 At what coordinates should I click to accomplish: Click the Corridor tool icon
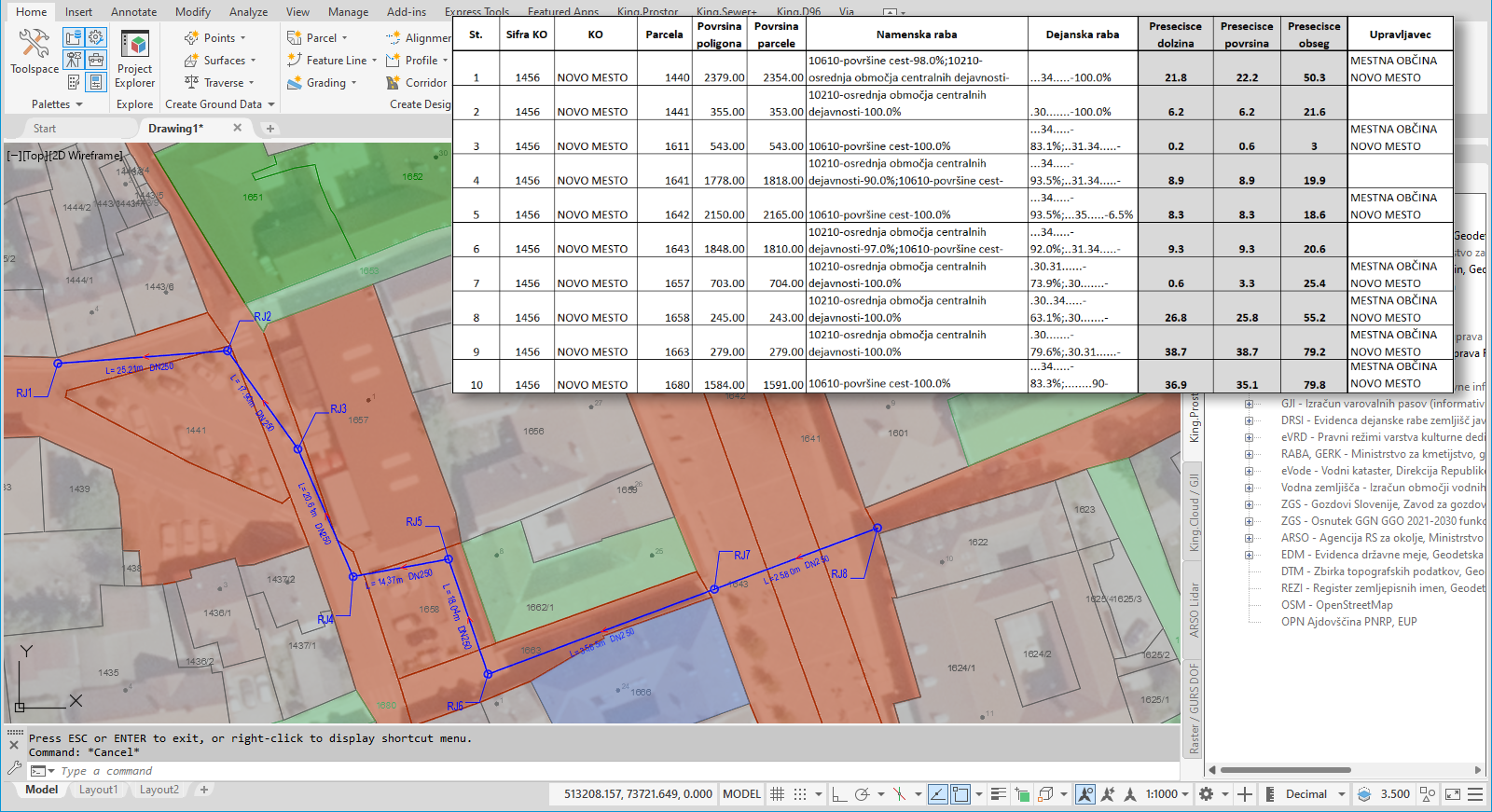pos(394,83)
